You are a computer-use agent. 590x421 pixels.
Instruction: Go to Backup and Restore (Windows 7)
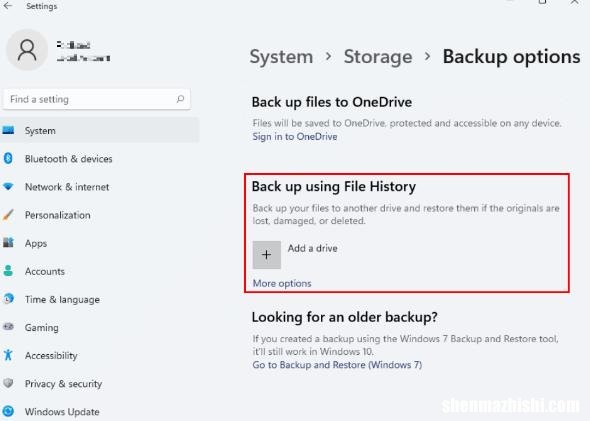(337, 365)
